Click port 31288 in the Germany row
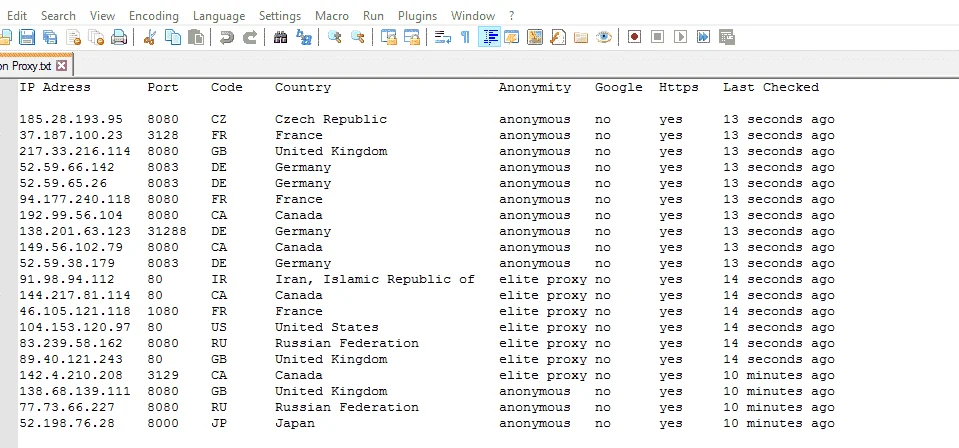The image size is (959, 448). [x=167, y=231]
